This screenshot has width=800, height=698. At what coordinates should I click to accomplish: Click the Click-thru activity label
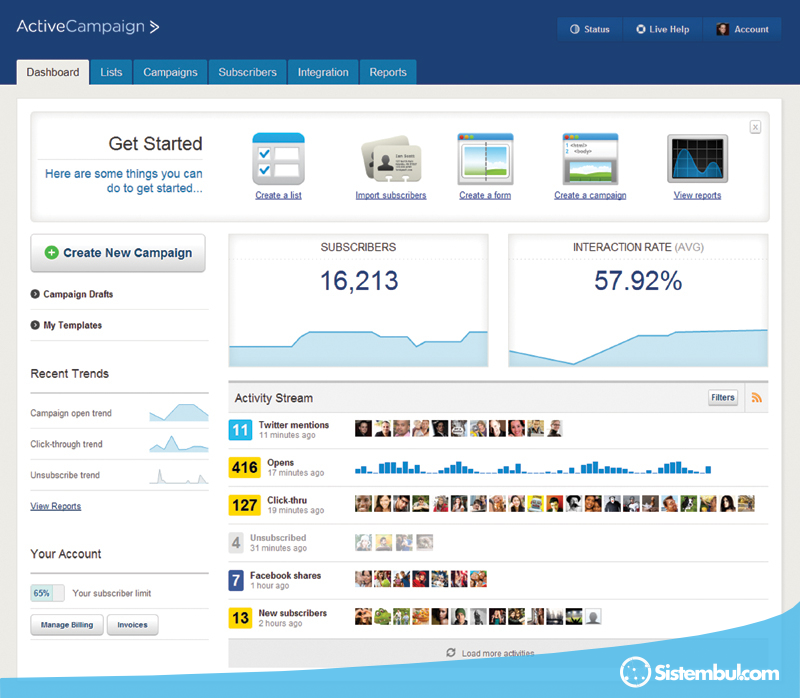click(x=287, y=500)
